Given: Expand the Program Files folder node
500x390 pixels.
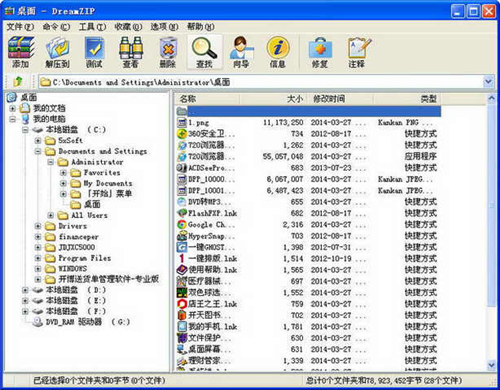Looking at the screenshot, I should coord(38,258).
